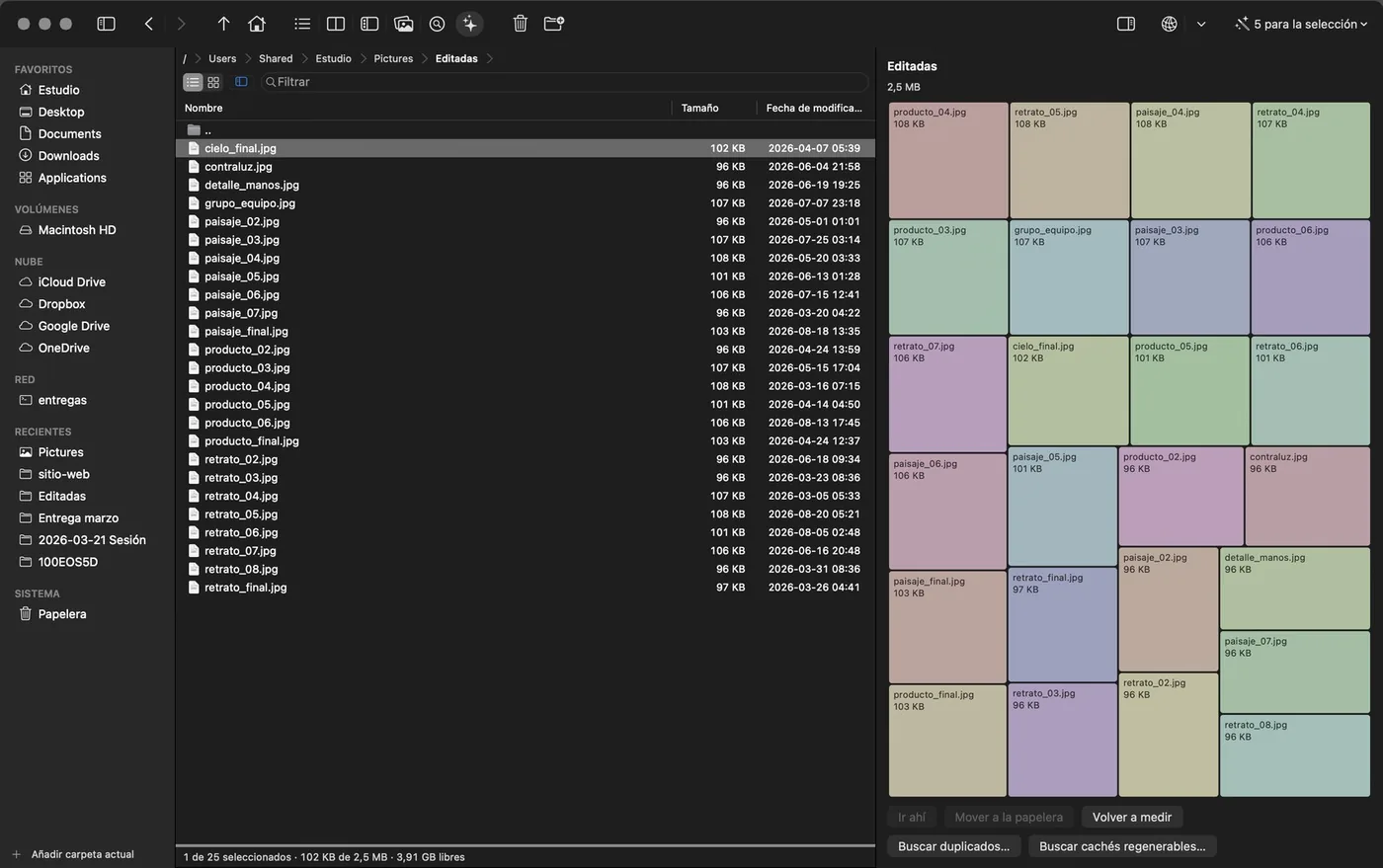Select the grid icon view mode button
Screen dimensions: 1383x868
[213, 82]
